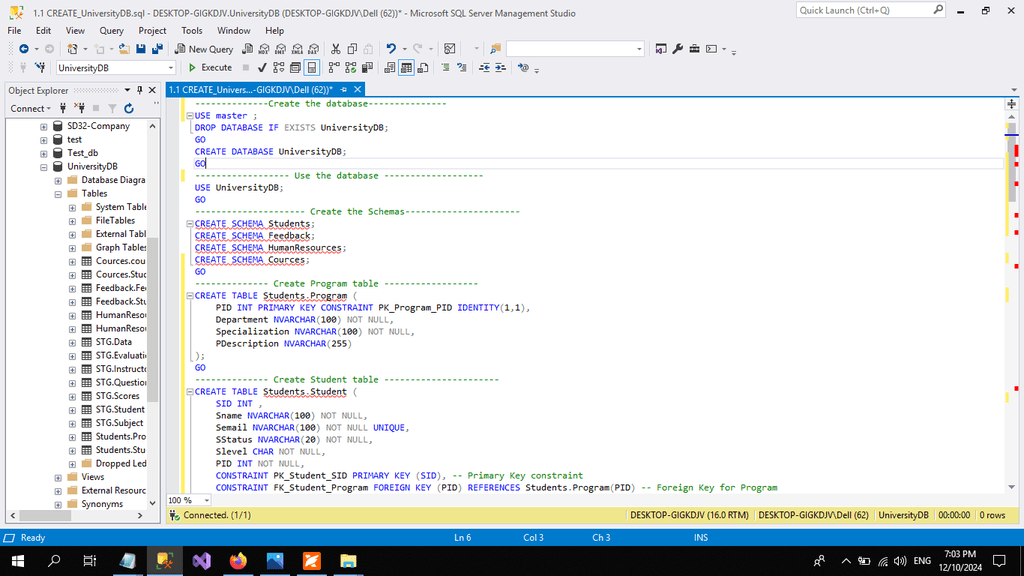Toggle Include Actual Execution Plan
The image size is (1024, 576).
[334, 68]
